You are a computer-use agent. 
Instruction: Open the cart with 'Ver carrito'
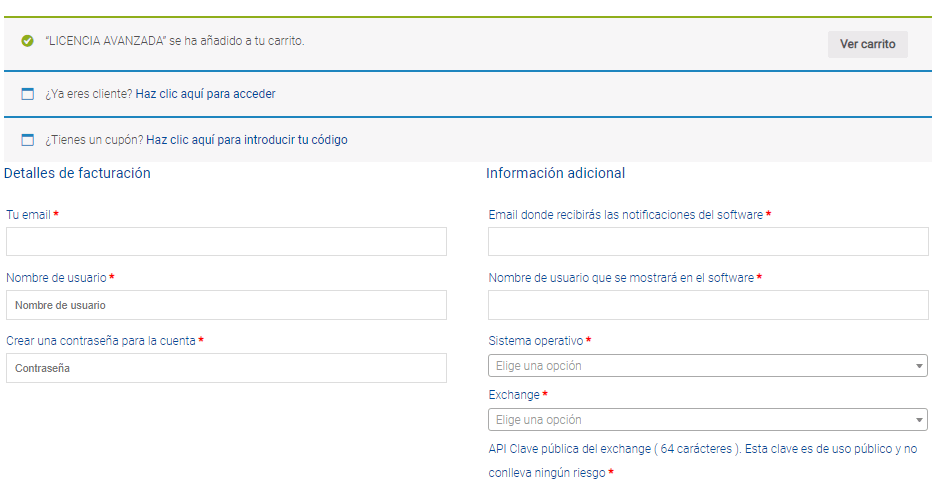point(868,44)
